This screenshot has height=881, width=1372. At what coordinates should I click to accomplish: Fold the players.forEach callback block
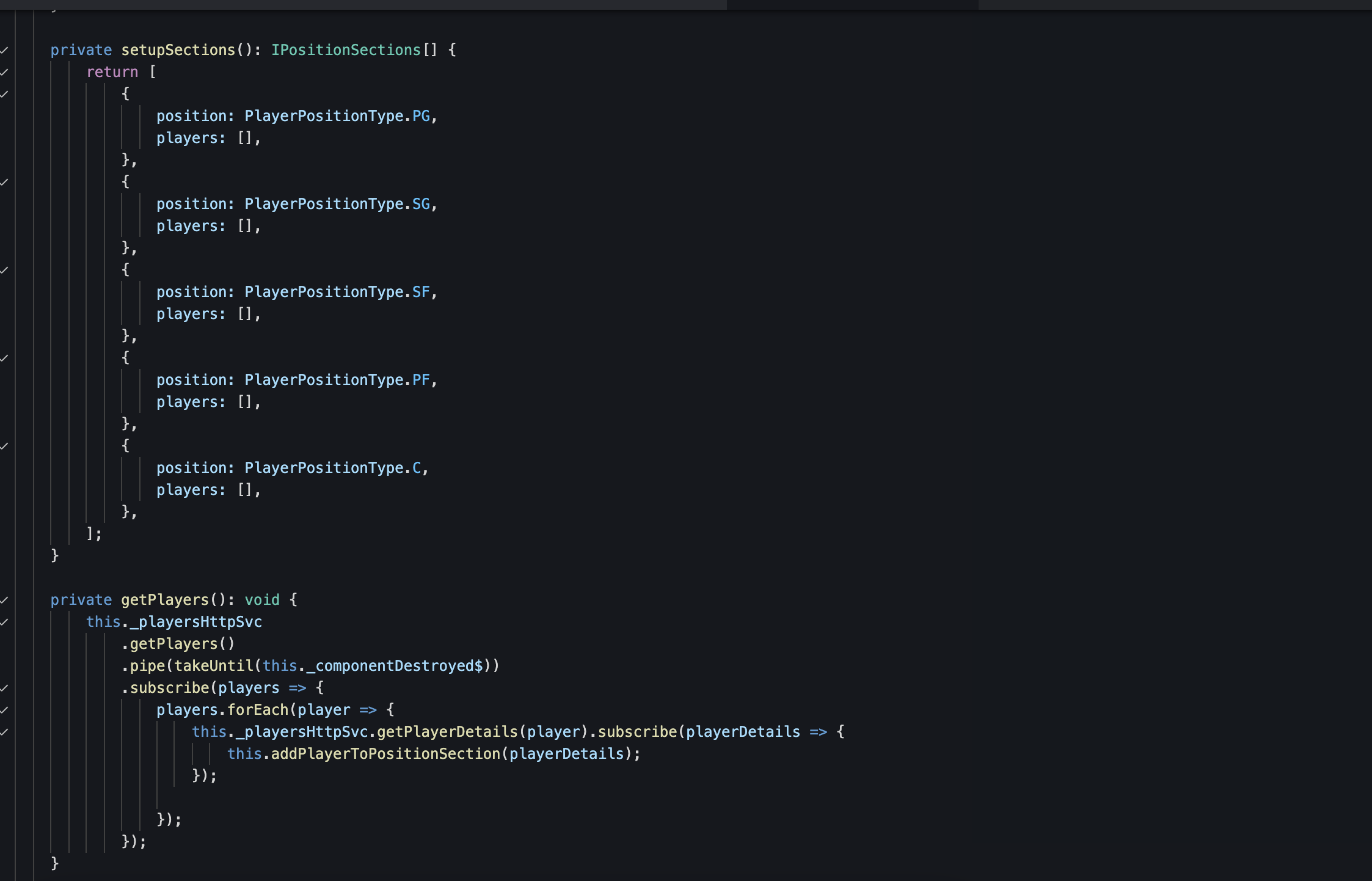pos(4,710)
